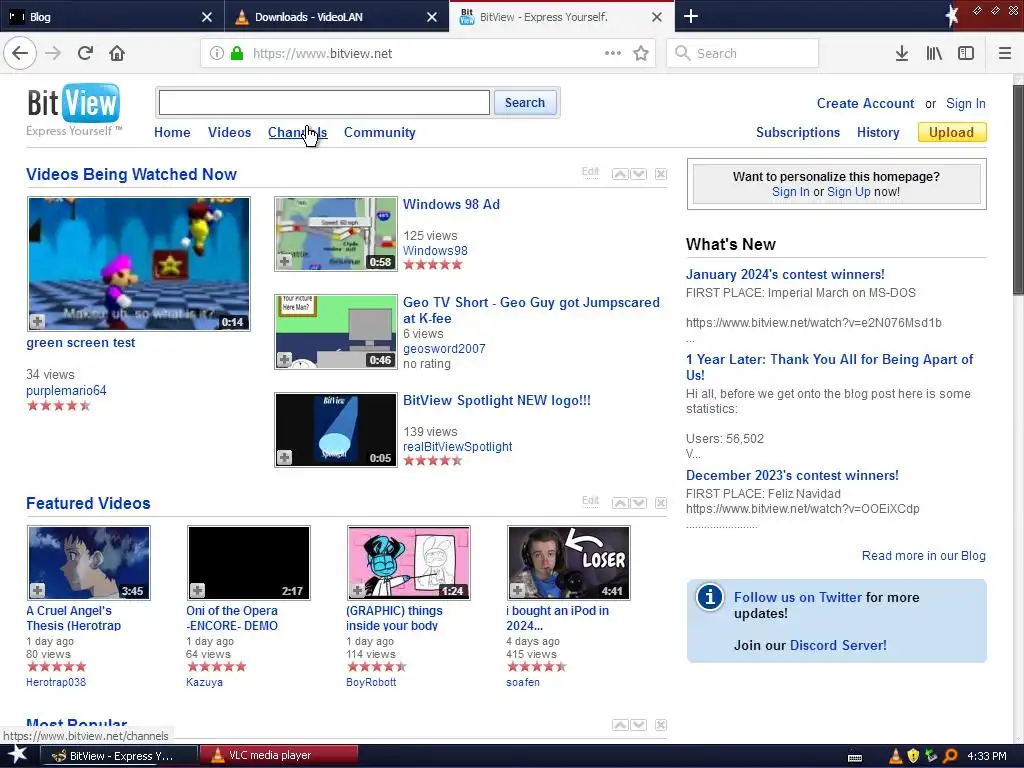The image size is (1024, 768).
Task: Open the downloads arrow icon
Action: pyautogui.click(x=901, y=54)
